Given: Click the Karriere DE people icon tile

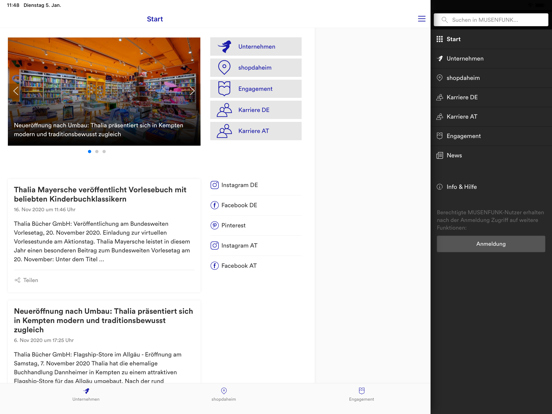Looking at the screenshot, I should pyautogui.click(x=224, y=110).
